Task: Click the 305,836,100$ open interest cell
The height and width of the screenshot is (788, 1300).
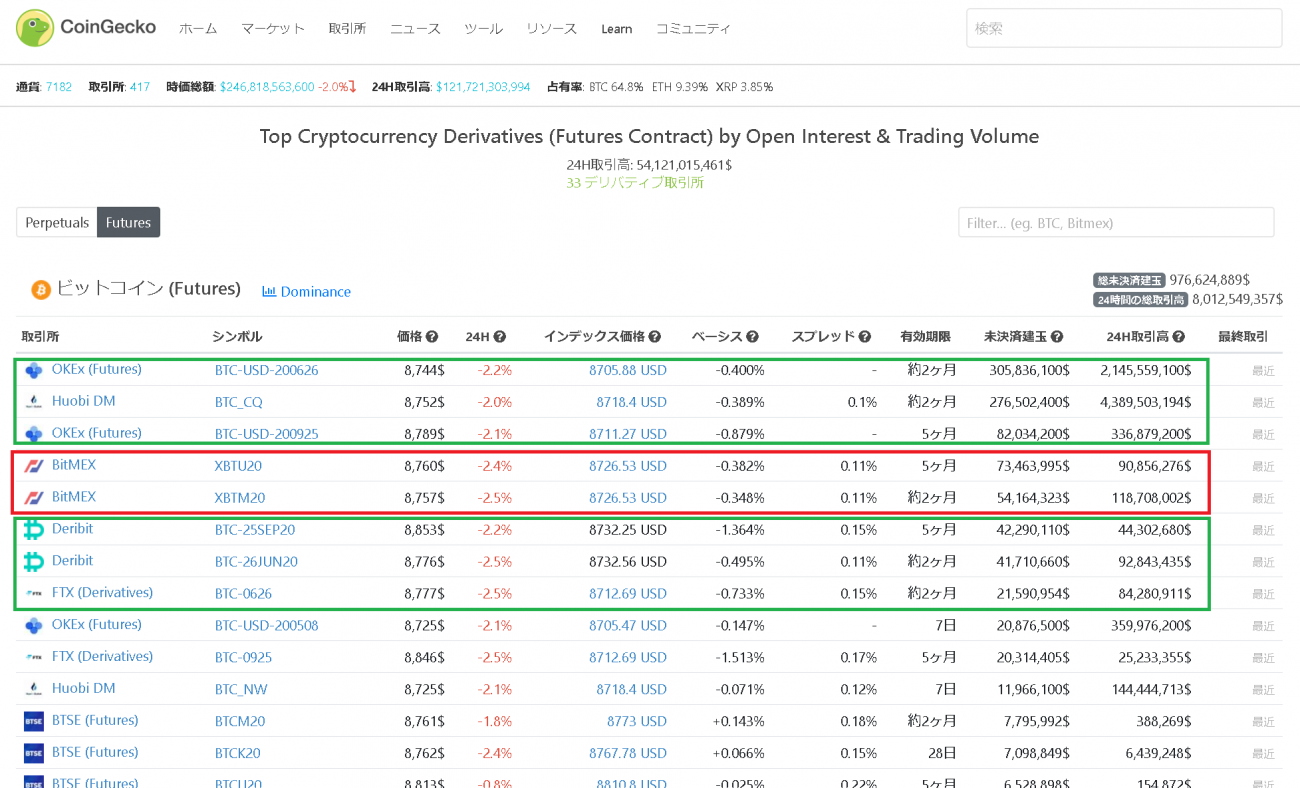Action: (1029, 370)
